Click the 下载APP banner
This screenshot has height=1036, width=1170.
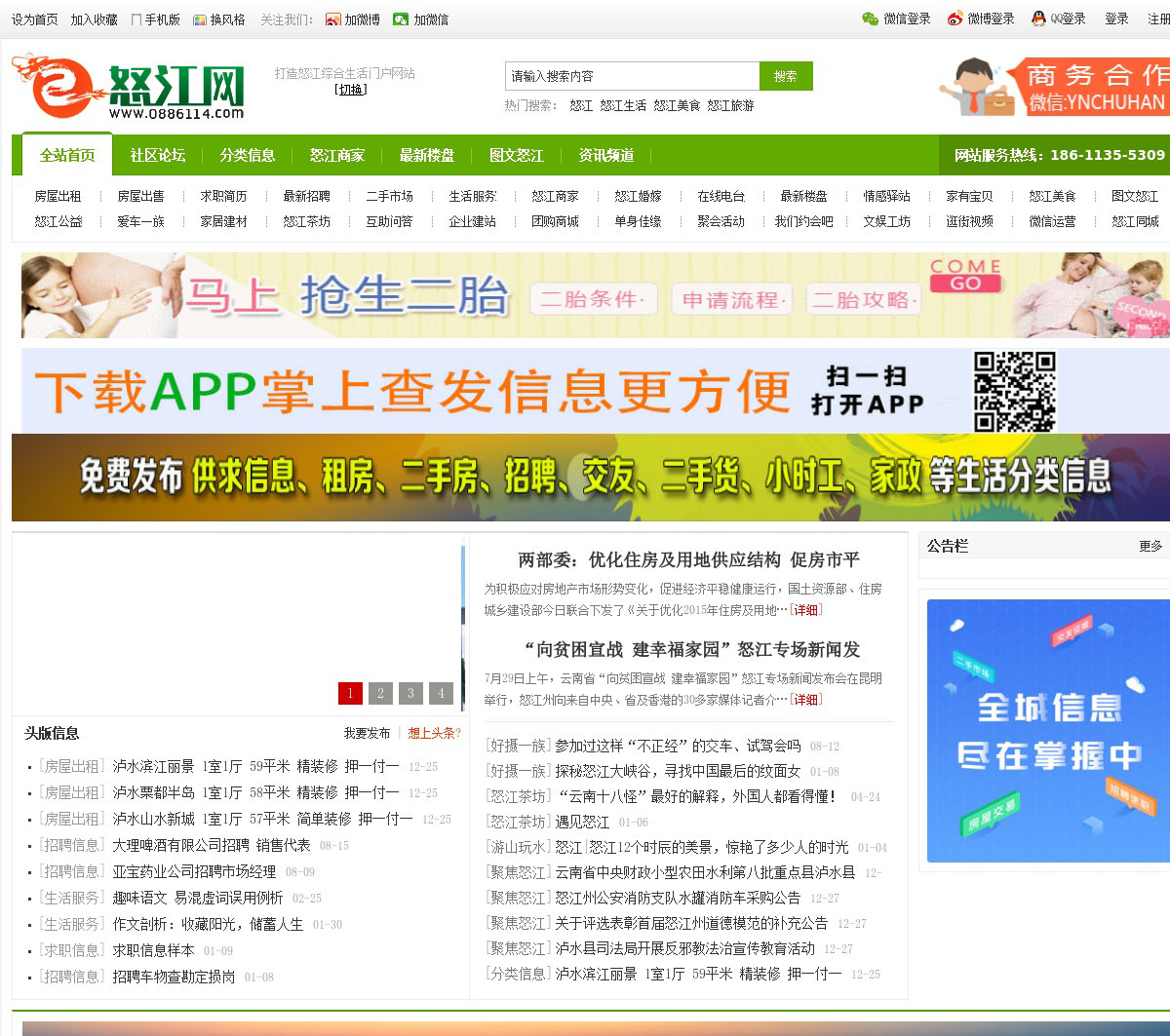point(596,391)
